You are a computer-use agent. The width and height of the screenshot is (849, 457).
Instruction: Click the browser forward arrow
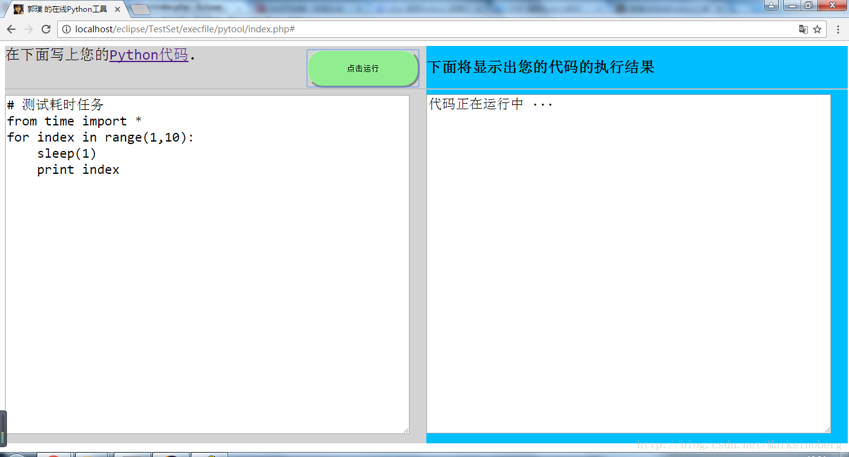(28, 29)
